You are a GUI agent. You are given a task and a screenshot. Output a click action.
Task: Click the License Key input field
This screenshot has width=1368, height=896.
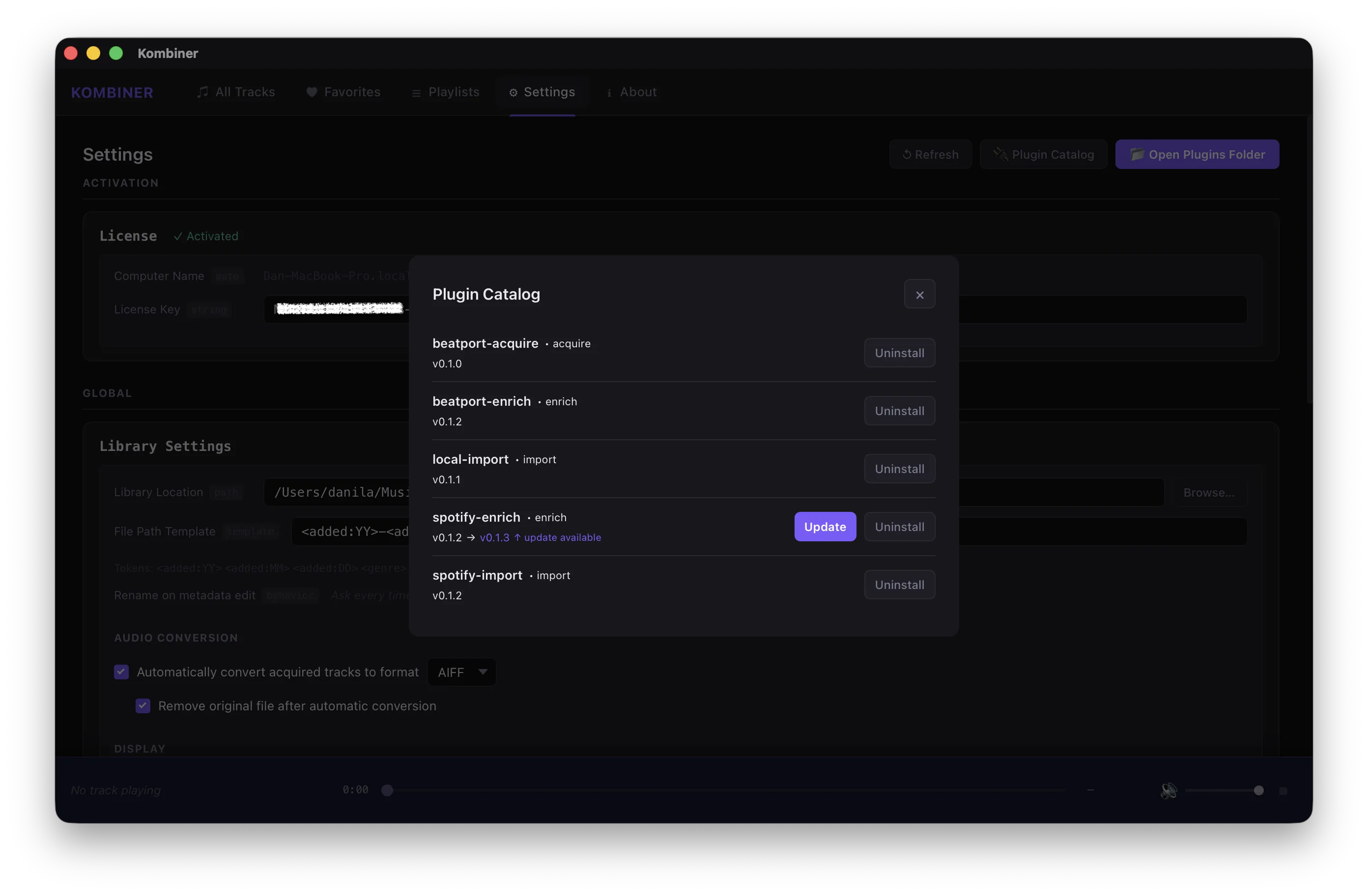pyautogui.click(x=755, y=309)
